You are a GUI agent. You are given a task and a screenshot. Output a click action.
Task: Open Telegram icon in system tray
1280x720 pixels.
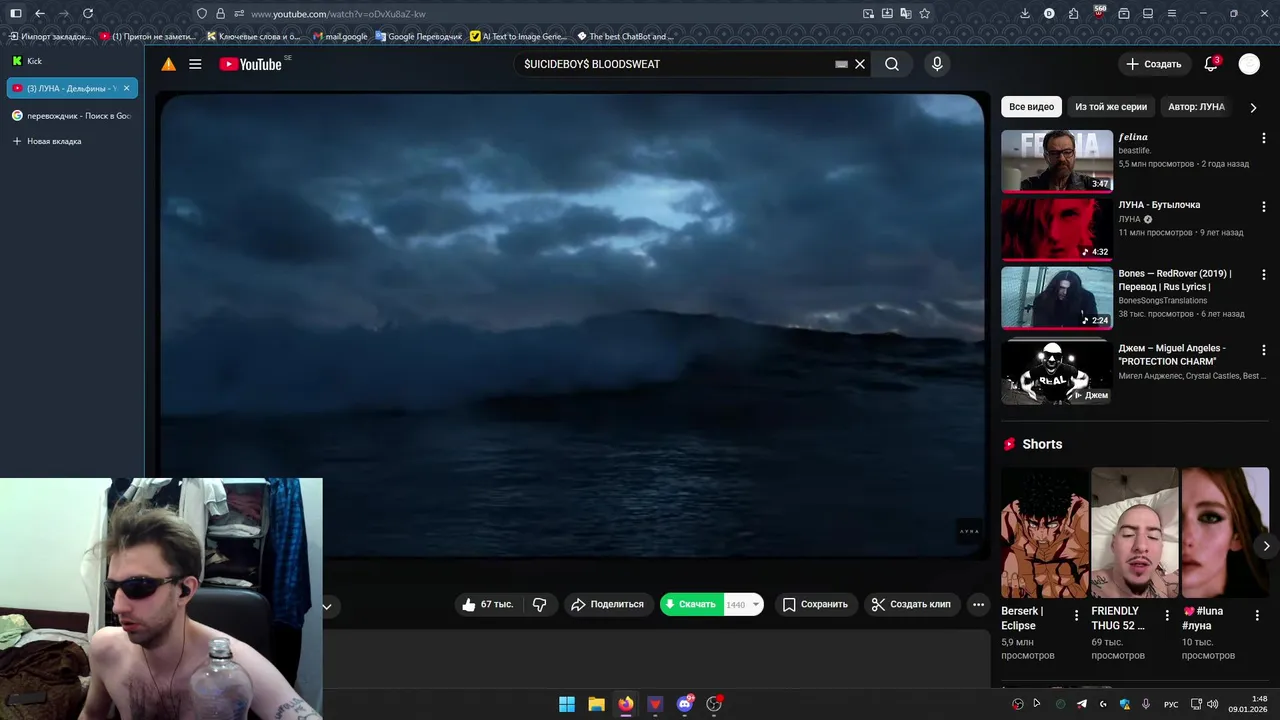coord(1081,704)
